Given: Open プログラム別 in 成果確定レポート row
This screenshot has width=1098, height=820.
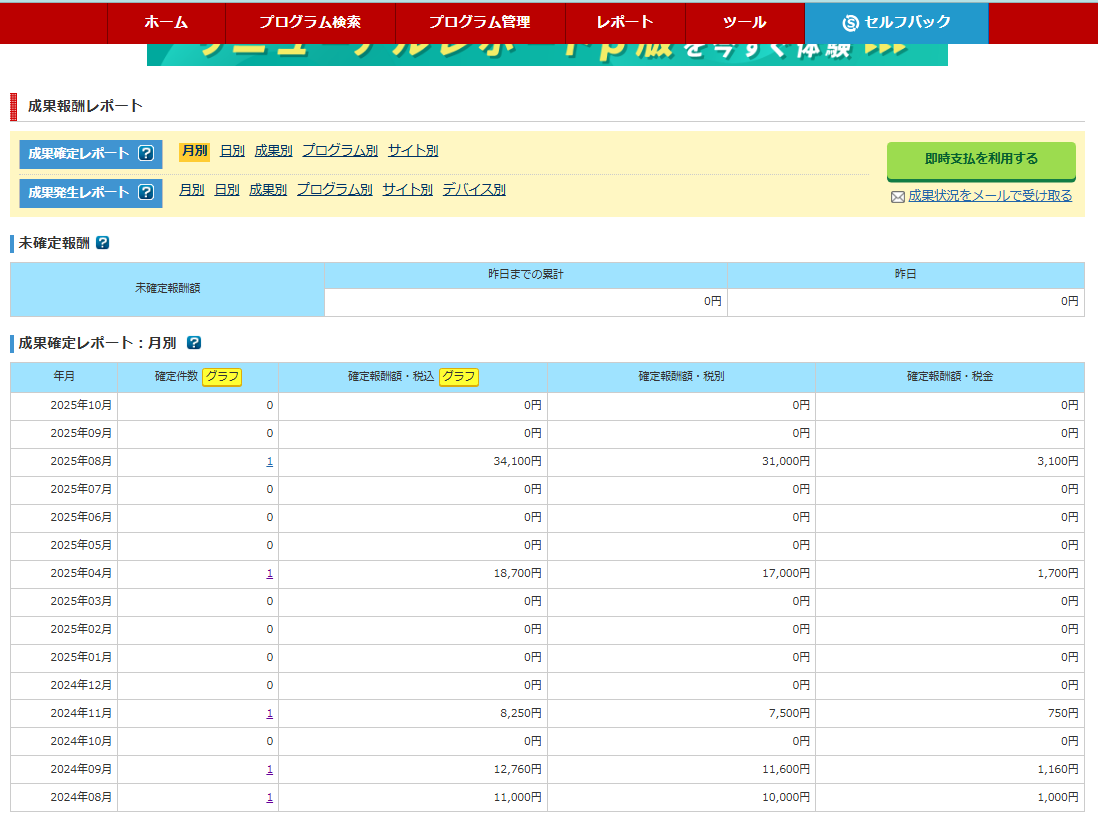Looking at the screenshot, I should pyautogui.click(x=340, y=151).
